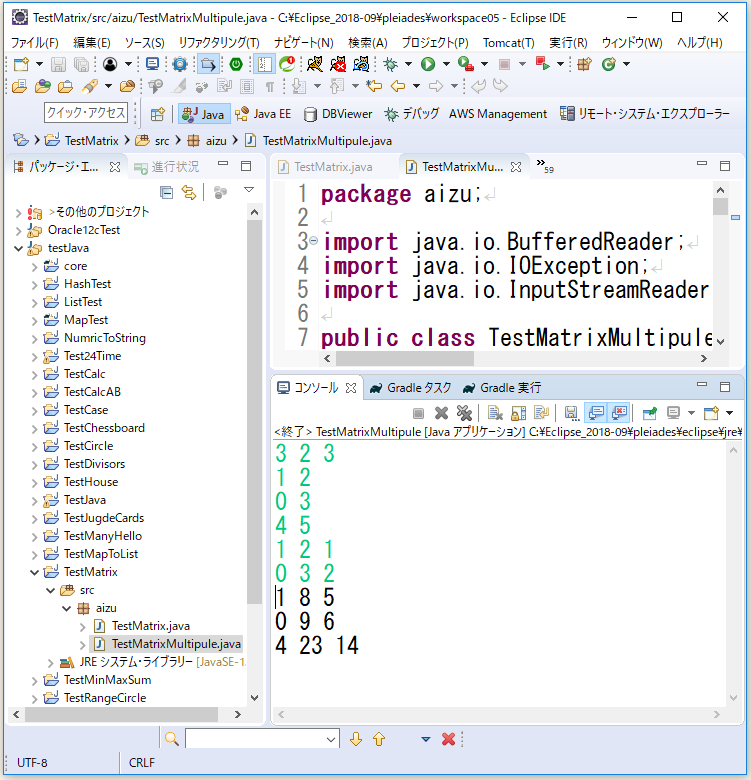Click the Pin Console icon
Image resolution: width=751 pixels, height=780 pixels.
pyautogui.click(x=650, y=413)
